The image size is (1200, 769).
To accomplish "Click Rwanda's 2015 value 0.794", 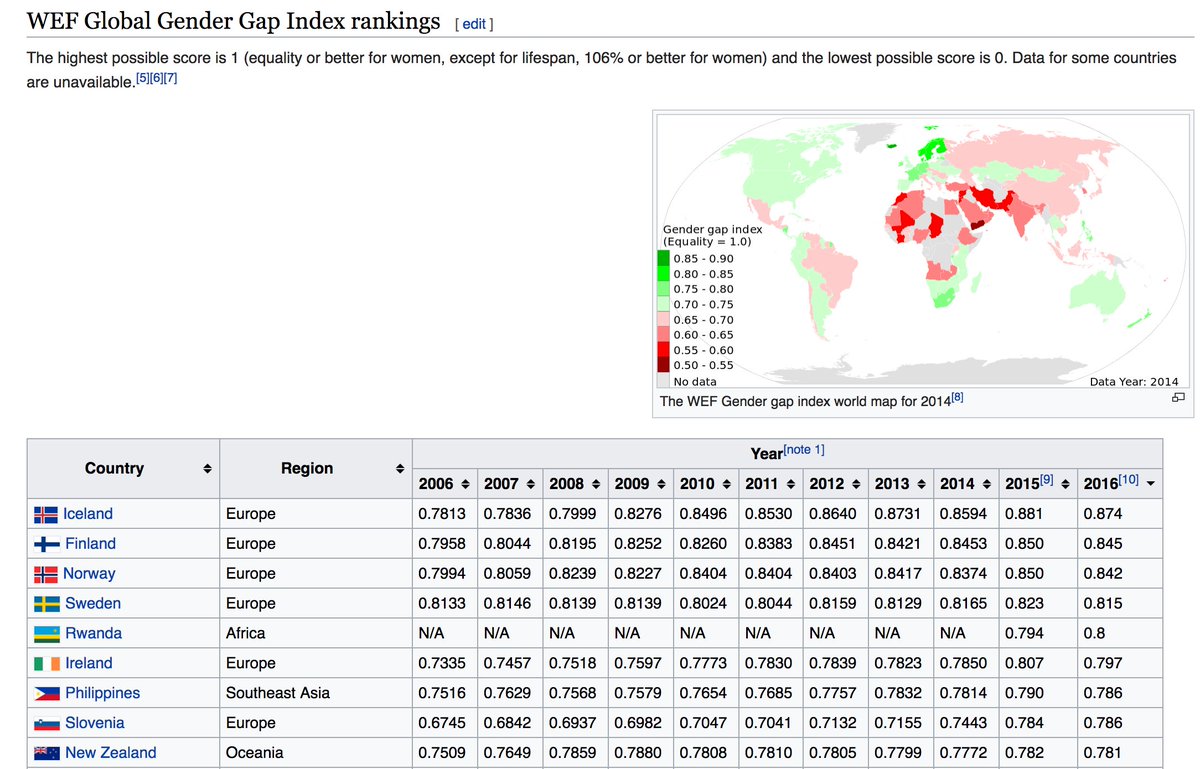I will tap(1024, 634).
